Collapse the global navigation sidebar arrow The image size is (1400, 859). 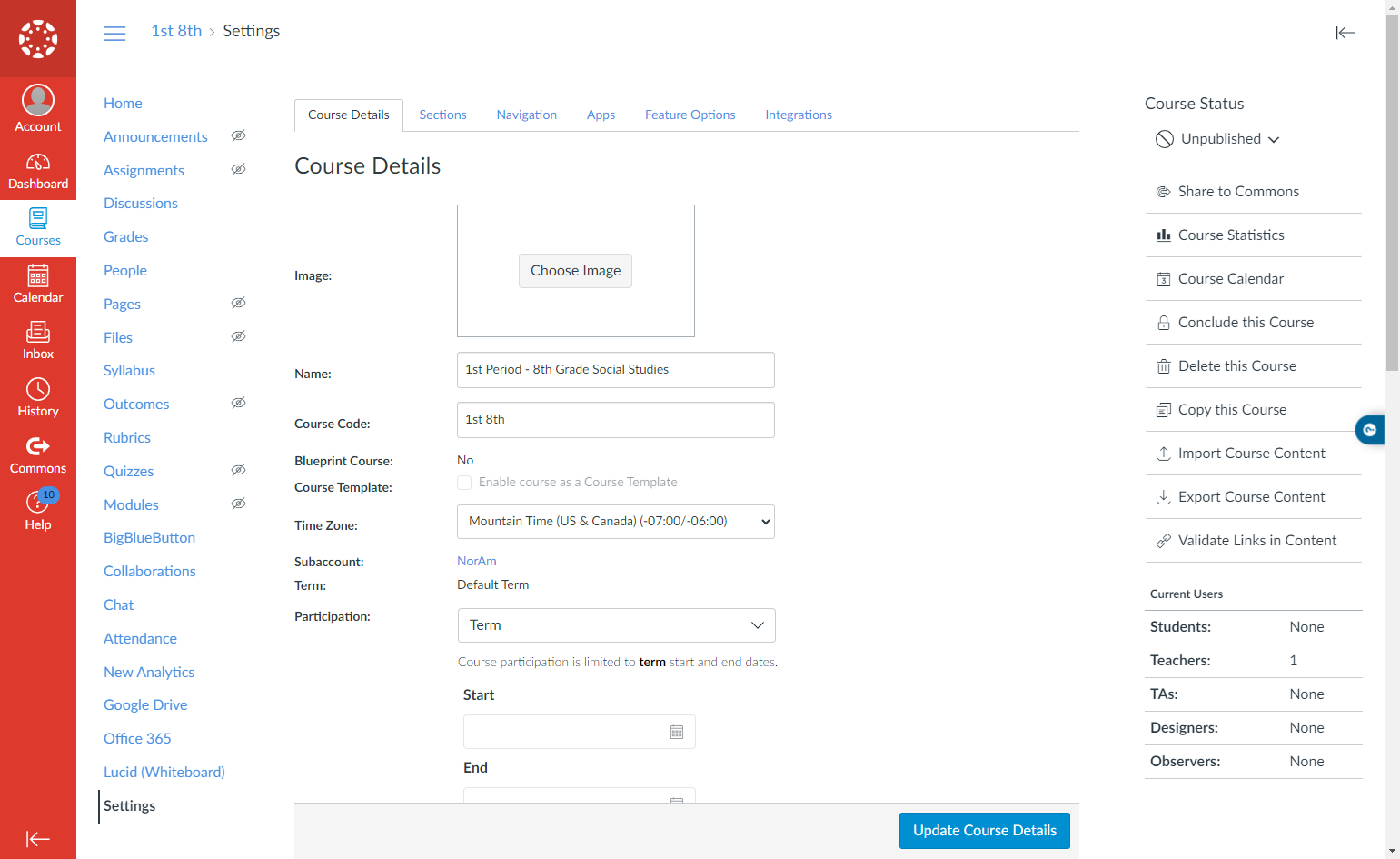pyautogui.click(x=38, y=839)
